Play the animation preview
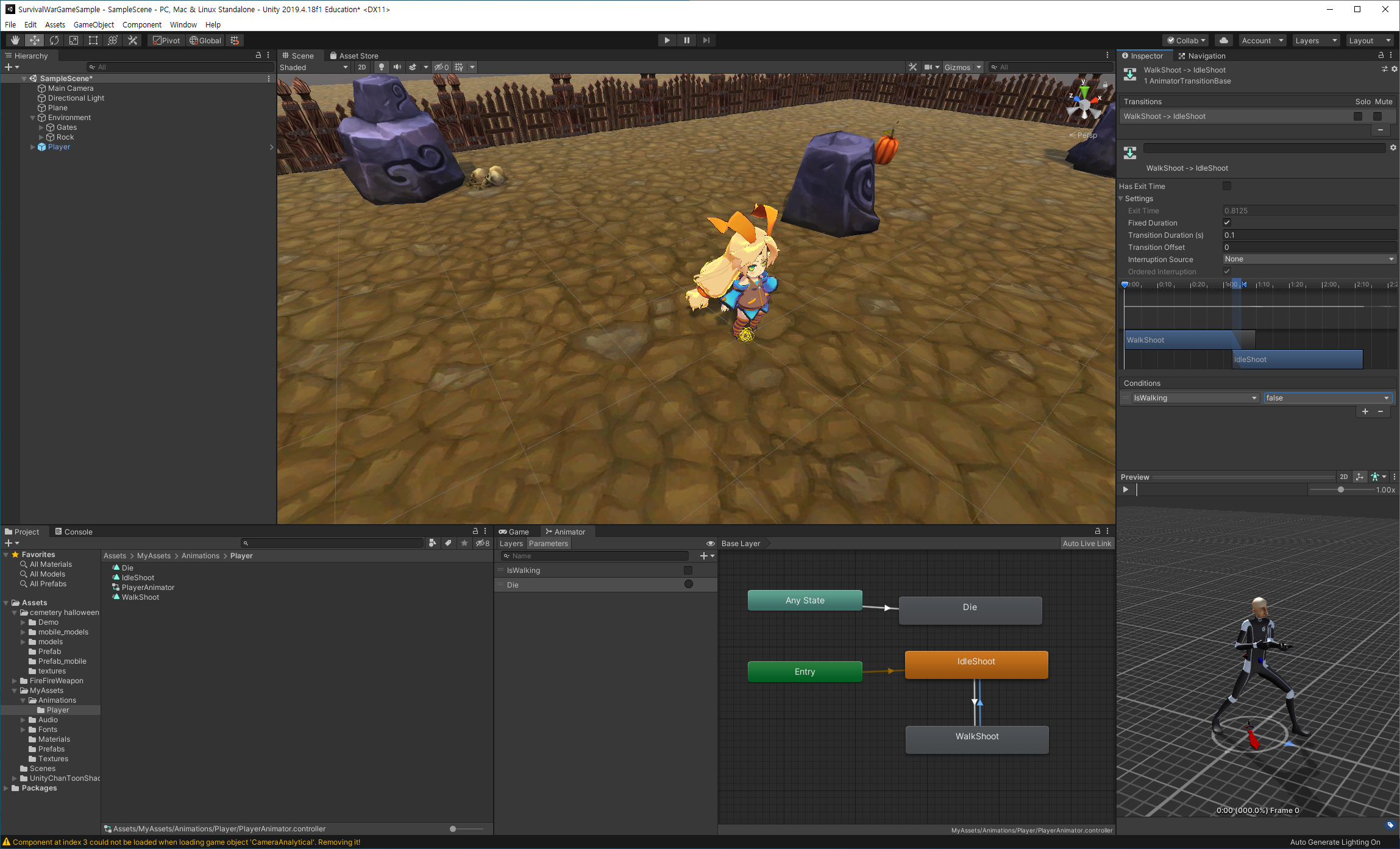Image resolution: width=1400 pixels, height=849 pixels. point(1126,489)
